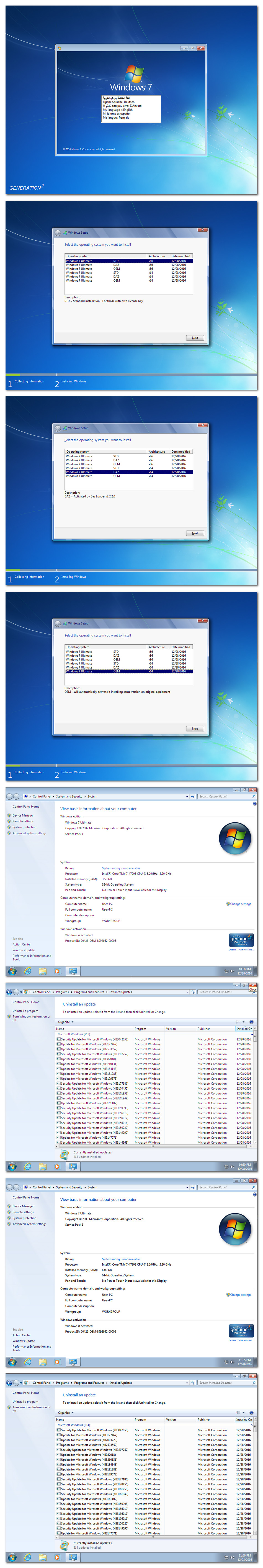This screenshot has width=263, height=1568.
Task: Click 'Change settings' shield in 64-bit System window
Action: [239, 1295]
